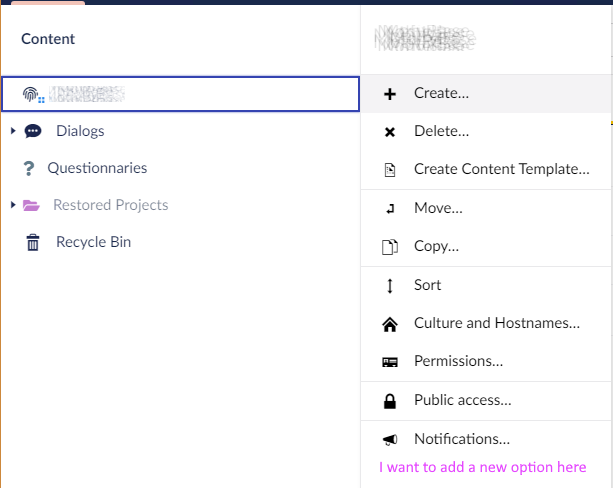Open the Public access... option
The height and width of the screenshot is (488, 613).
486,400
